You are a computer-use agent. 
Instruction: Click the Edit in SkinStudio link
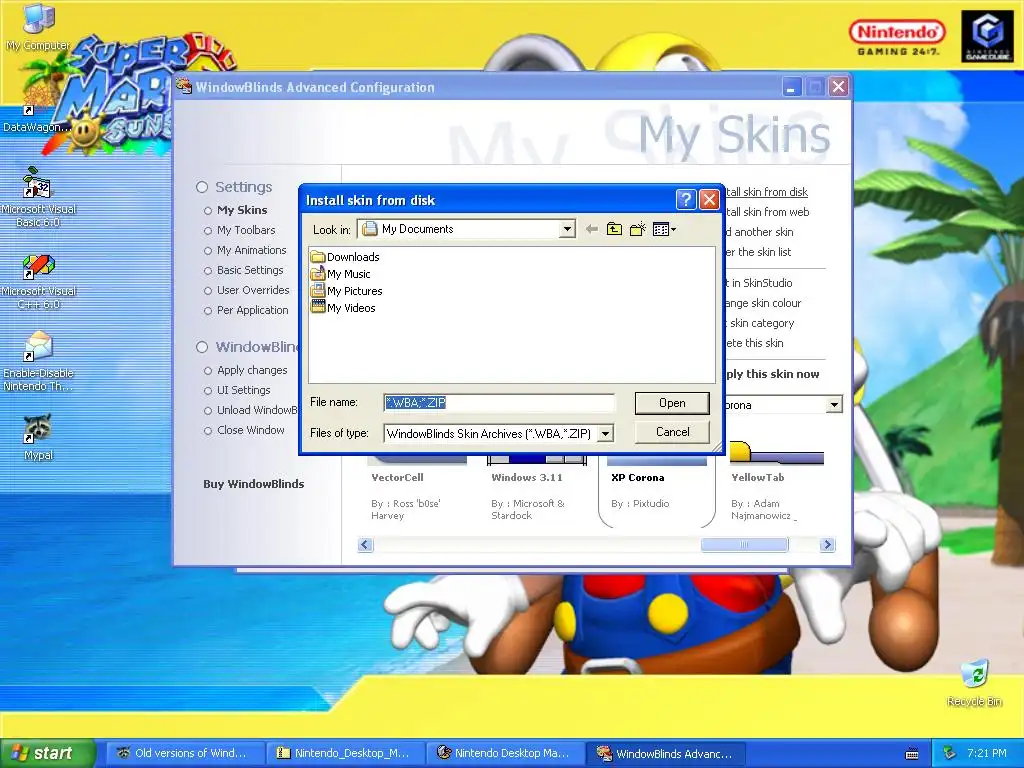(x=758, y=283)
